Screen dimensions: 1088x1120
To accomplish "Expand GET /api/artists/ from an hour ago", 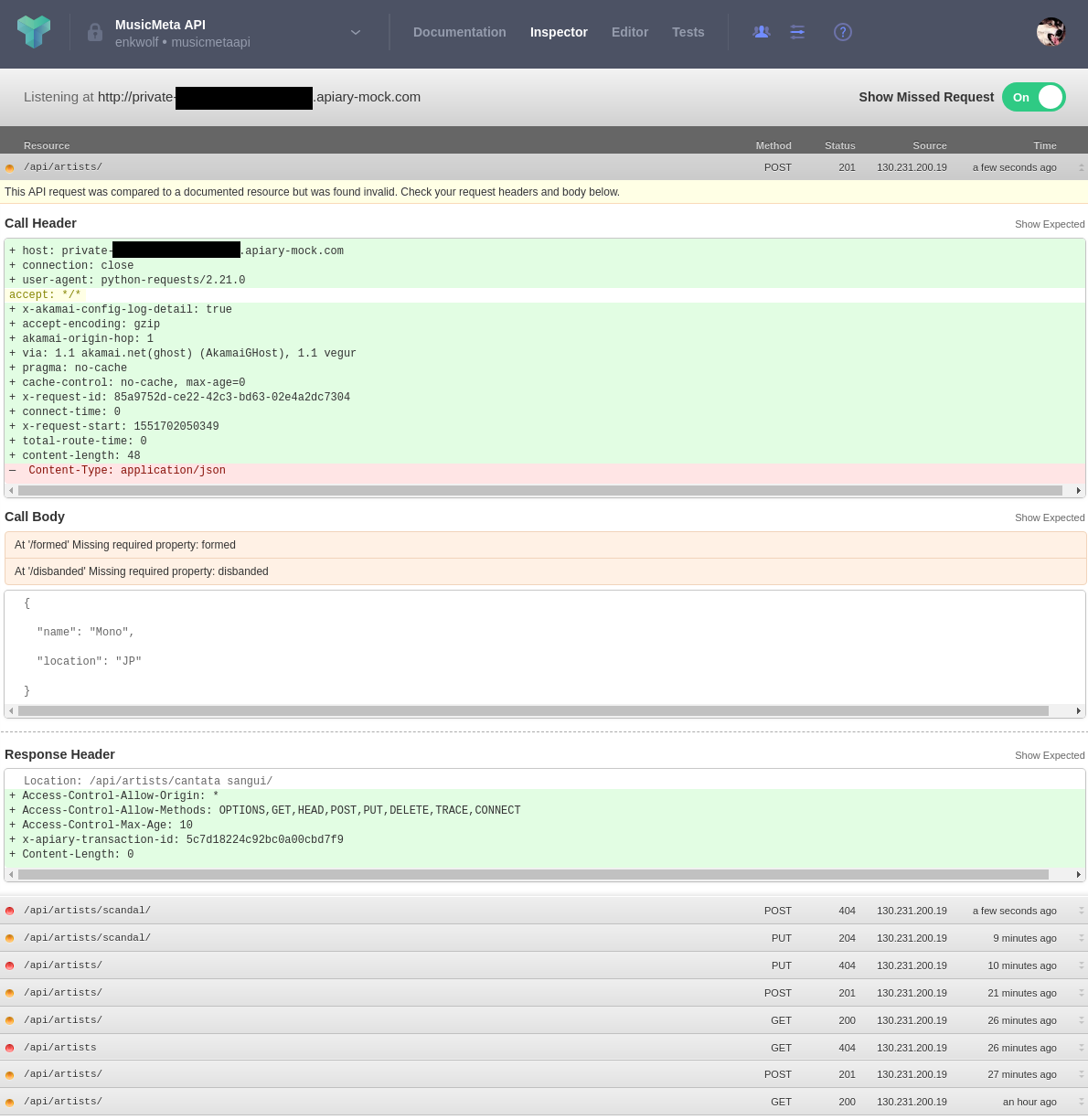I will (544, 1102).
